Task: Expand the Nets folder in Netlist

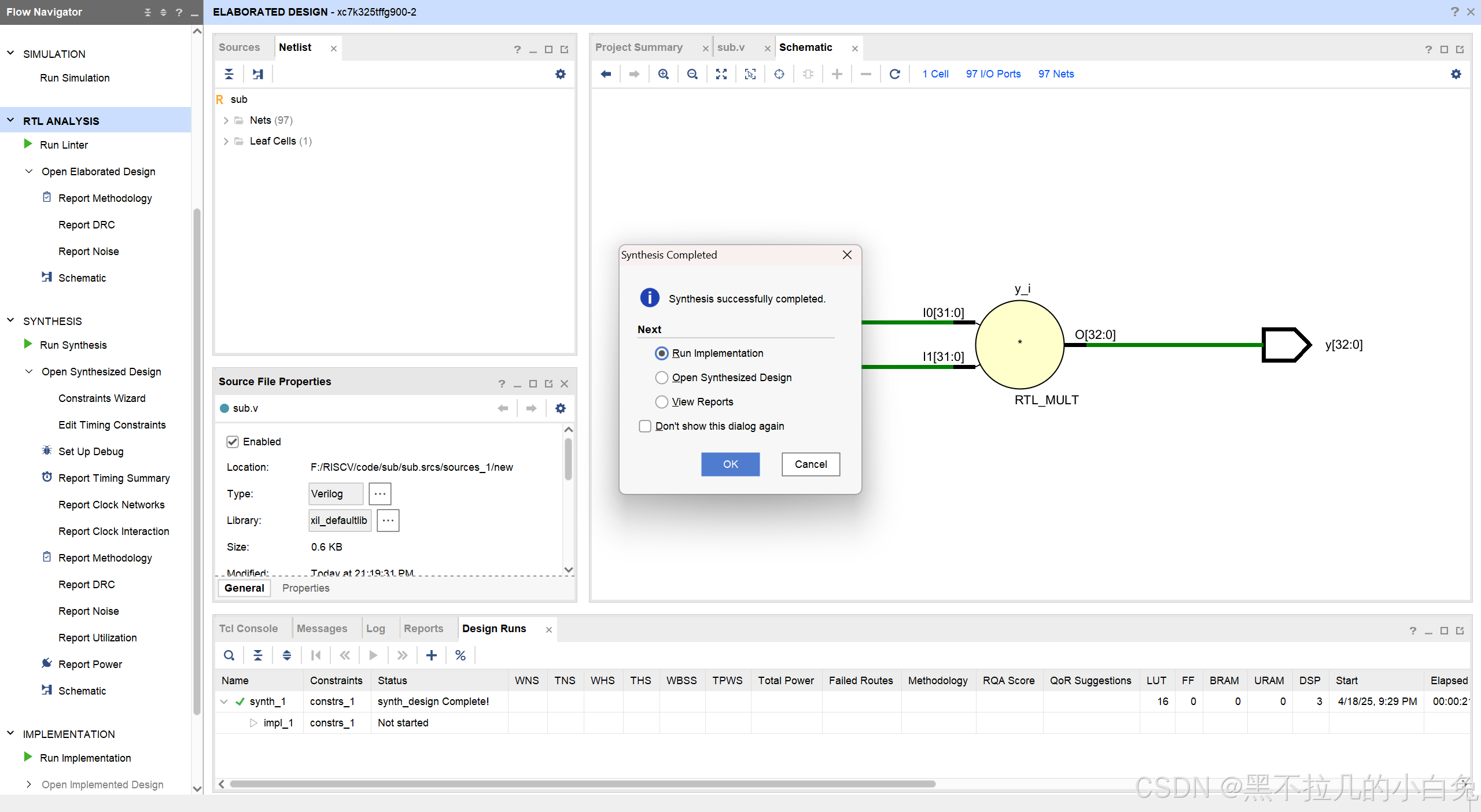Action: [226, 120]
